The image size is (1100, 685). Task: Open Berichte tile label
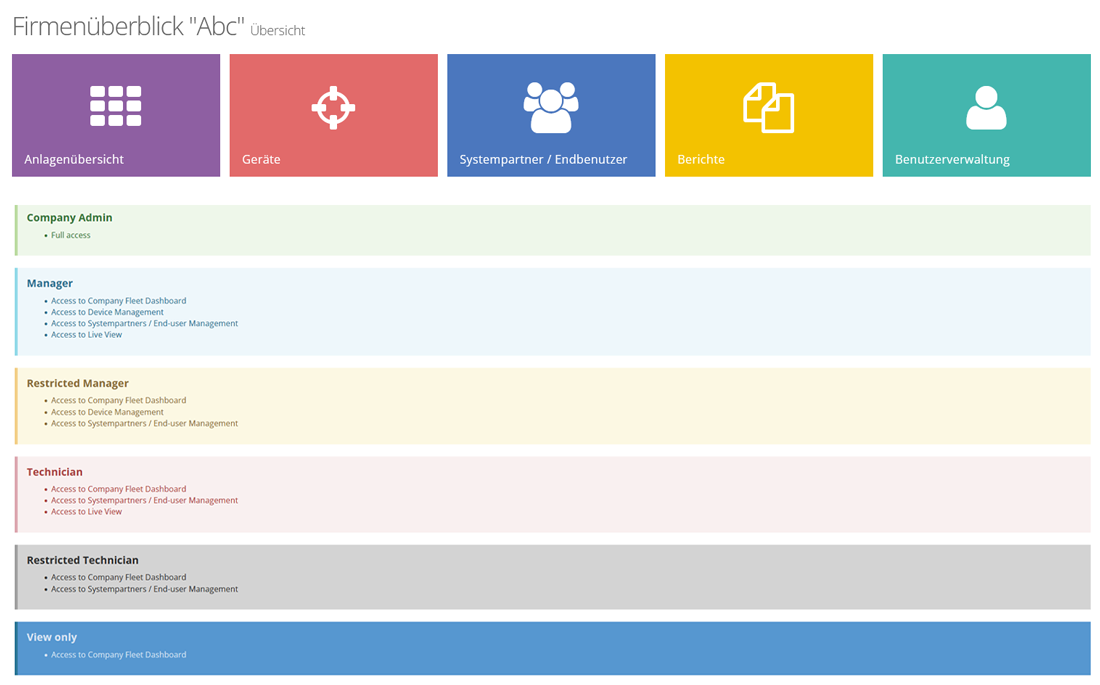click(x=701, y=159)
